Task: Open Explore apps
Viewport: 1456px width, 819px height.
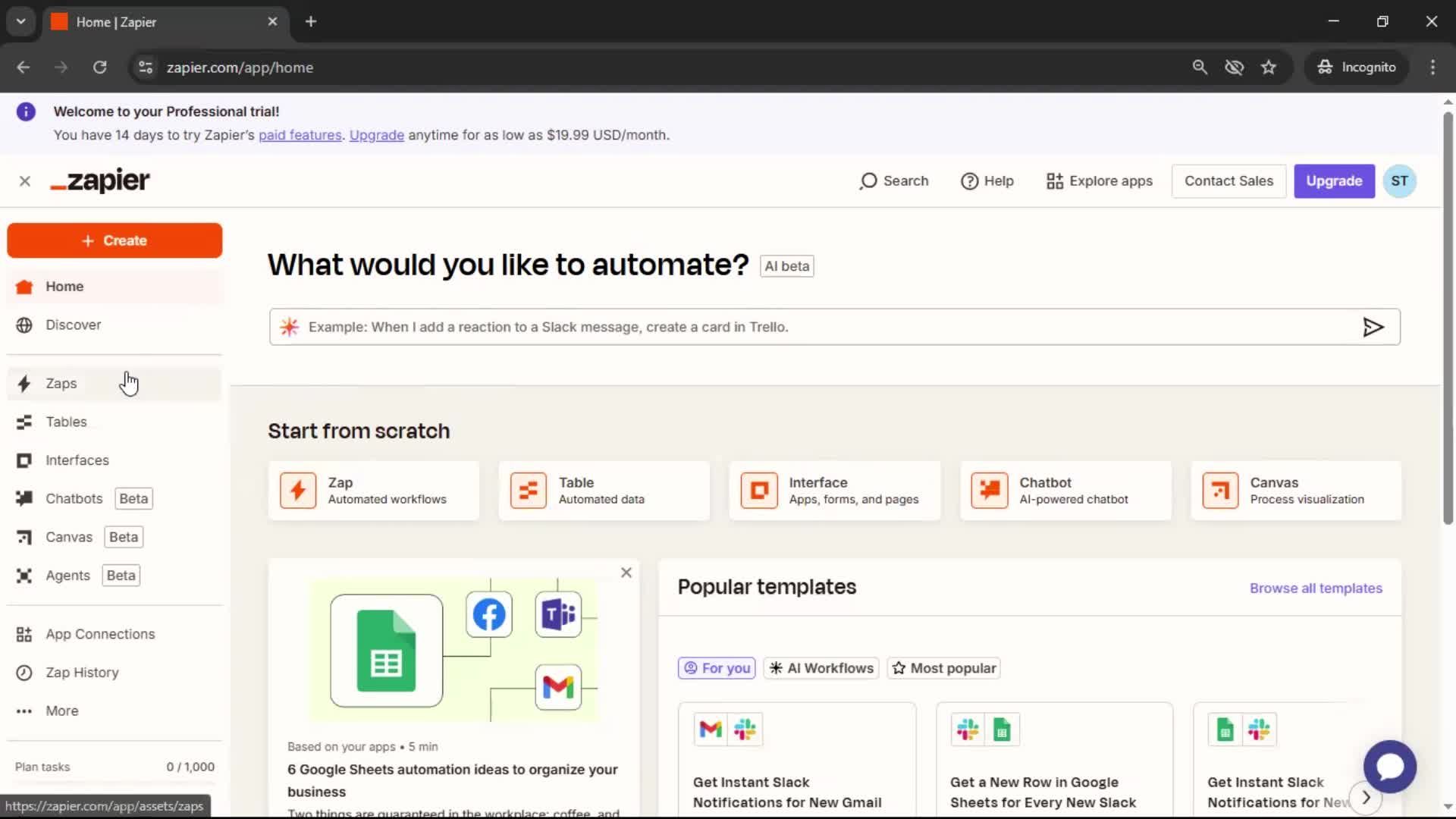Action: click(x=1099, y=181)
